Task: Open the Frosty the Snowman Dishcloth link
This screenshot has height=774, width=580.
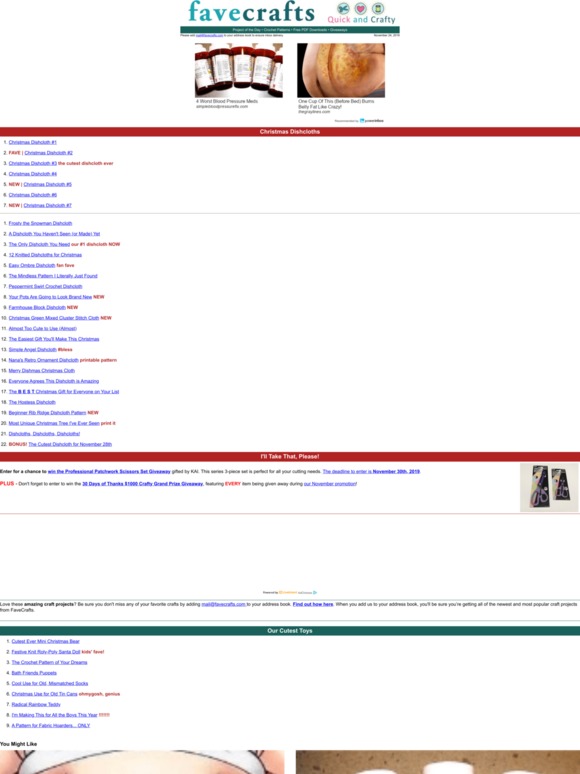Action: (x=40, y=223)
